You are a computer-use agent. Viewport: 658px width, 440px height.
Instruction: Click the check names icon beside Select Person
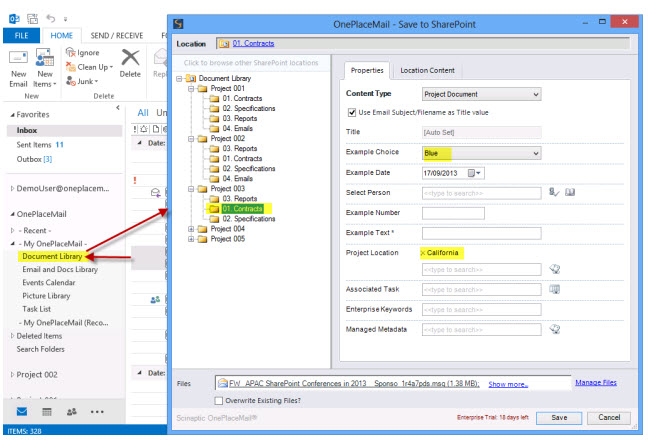tap(554, 192)
